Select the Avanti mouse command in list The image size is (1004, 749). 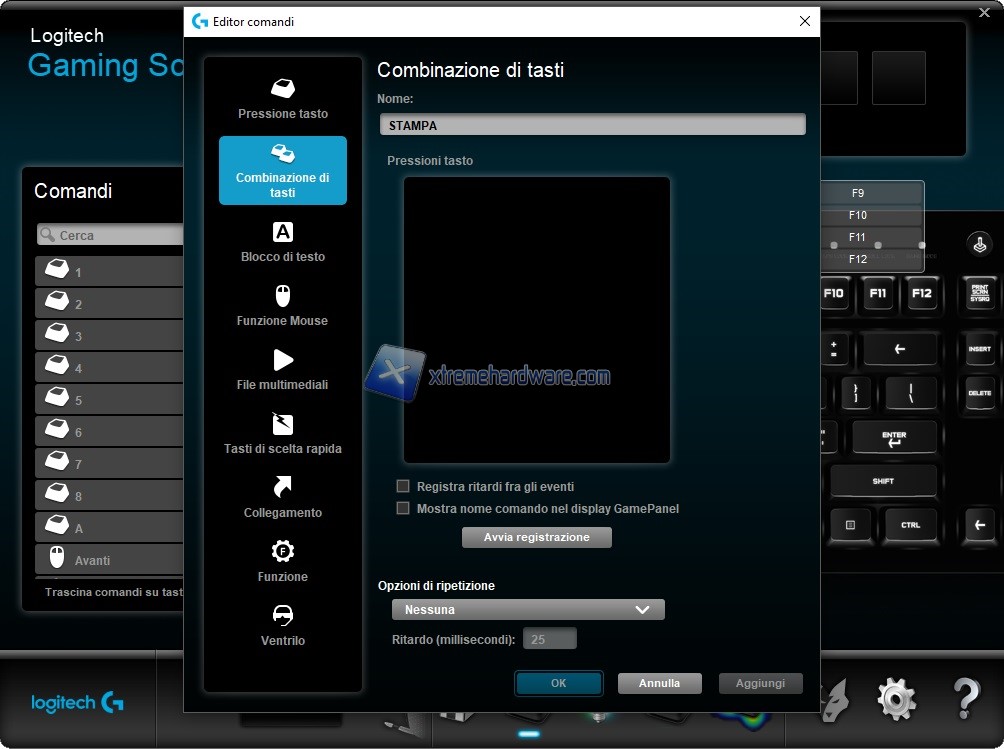coord(110,560)
